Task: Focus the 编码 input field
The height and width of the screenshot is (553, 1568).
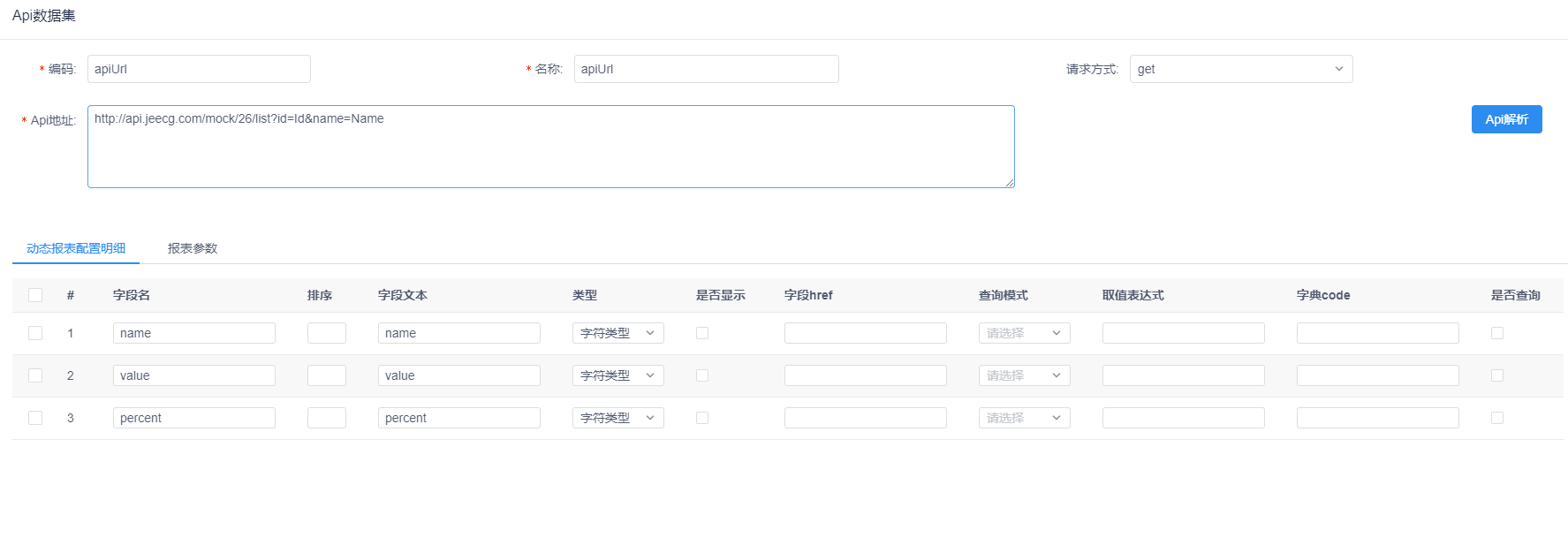Action: [199, 69]
